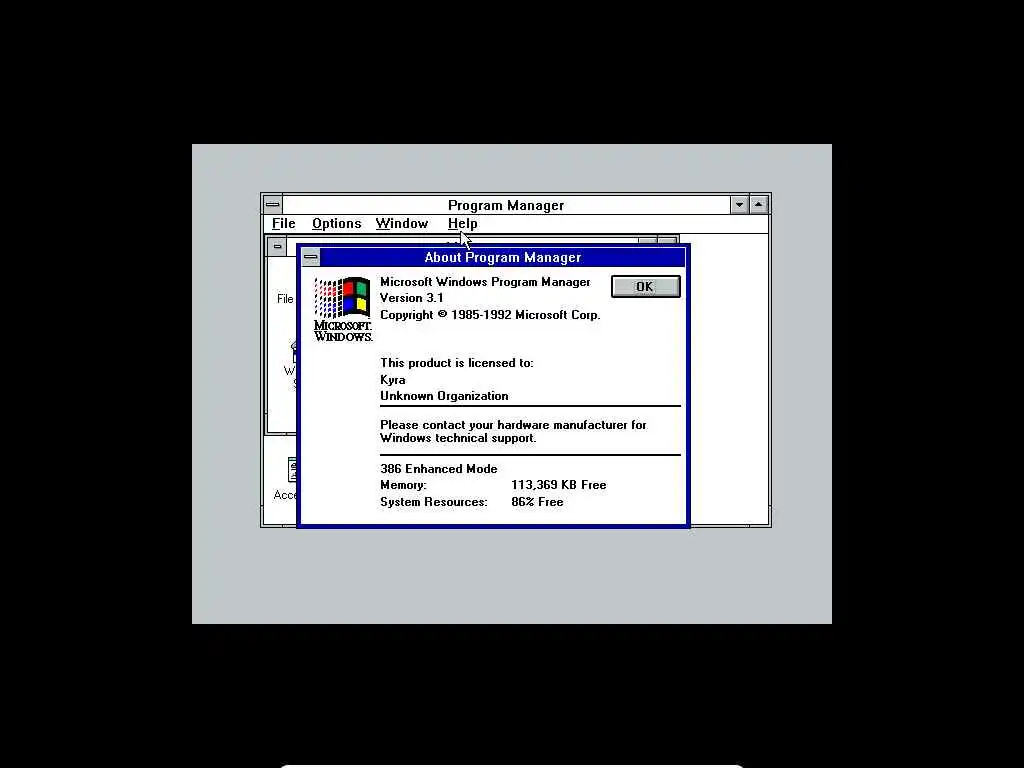Click the Microsoft Windows logo icon
1024x768 pixels.
pyautogui.click(x=343, y=310)
